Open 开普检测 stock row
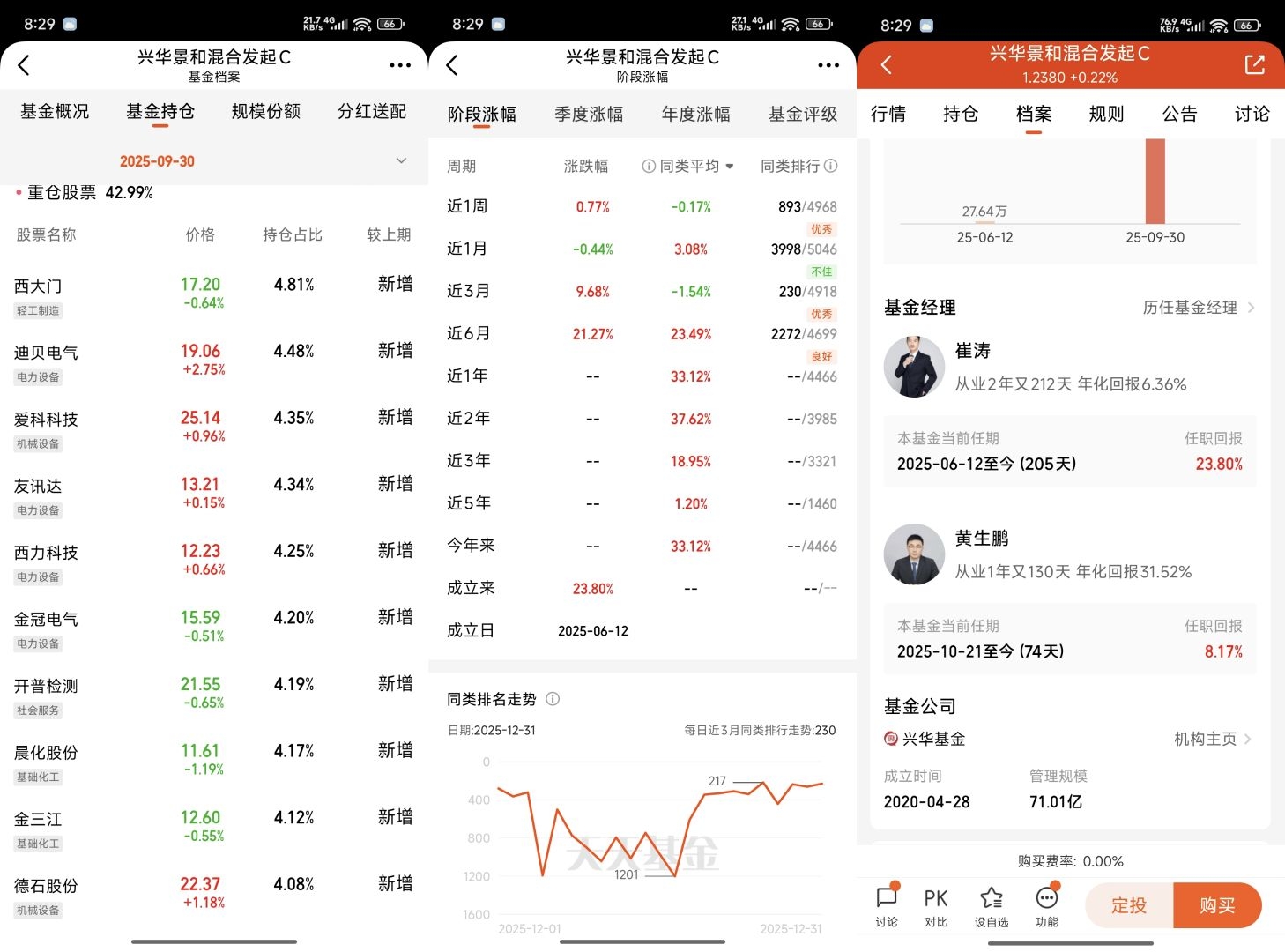Screen dimensions: 1285x952 (x=214, y=696)
